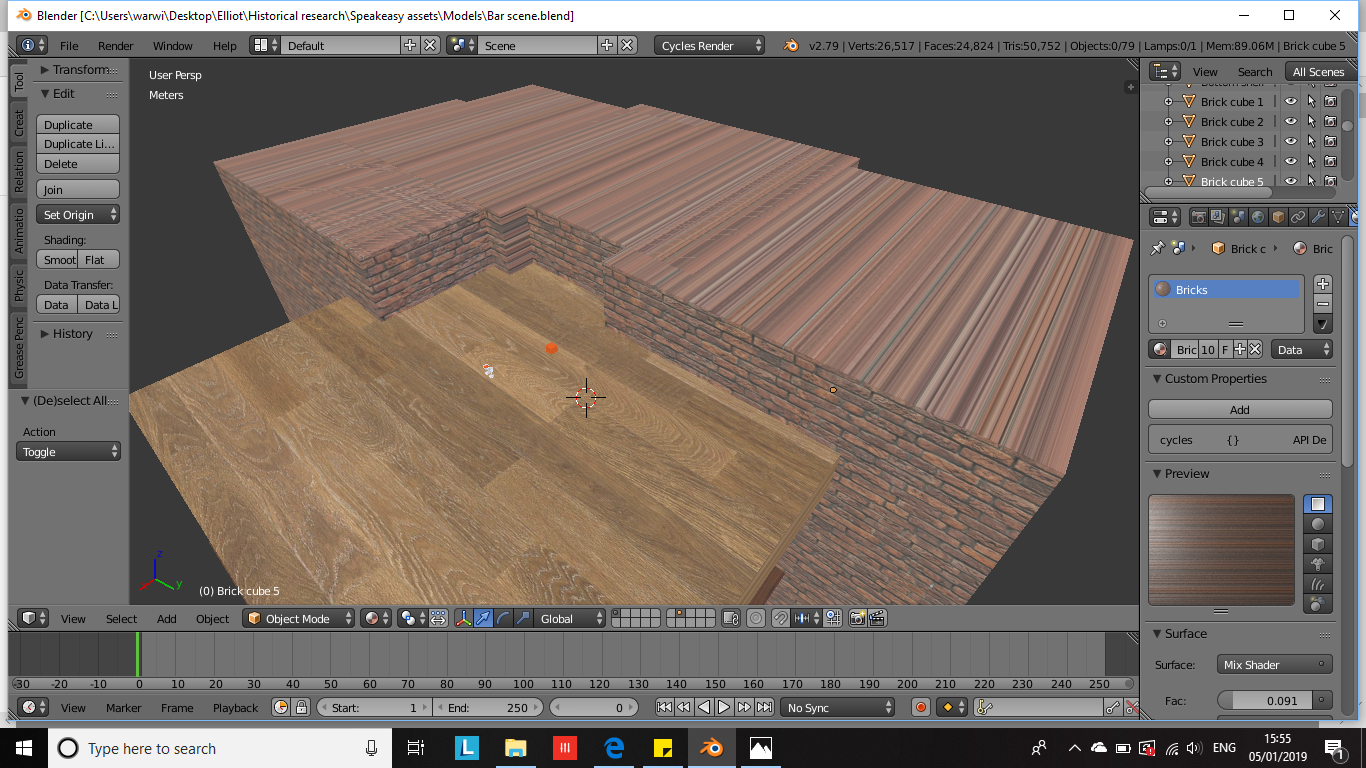Click the Join button

pos(78,190)
